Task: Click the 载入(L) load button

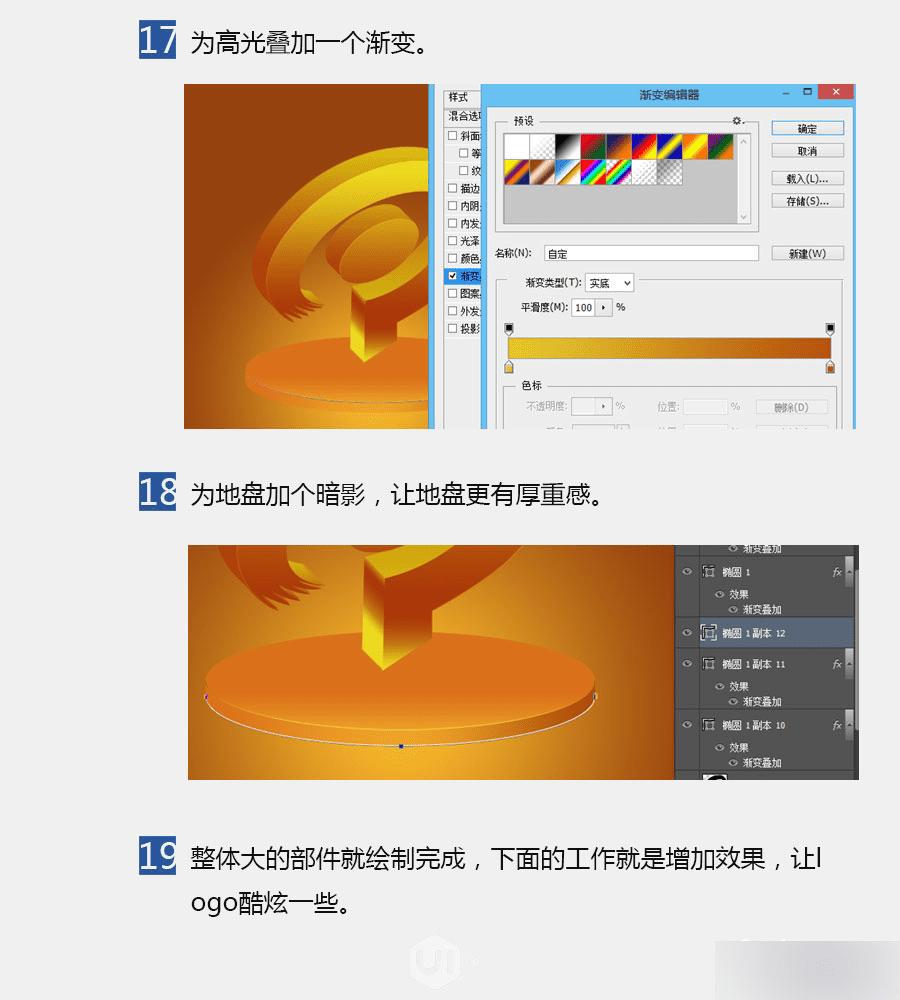Action: click(x=808, y=178)
